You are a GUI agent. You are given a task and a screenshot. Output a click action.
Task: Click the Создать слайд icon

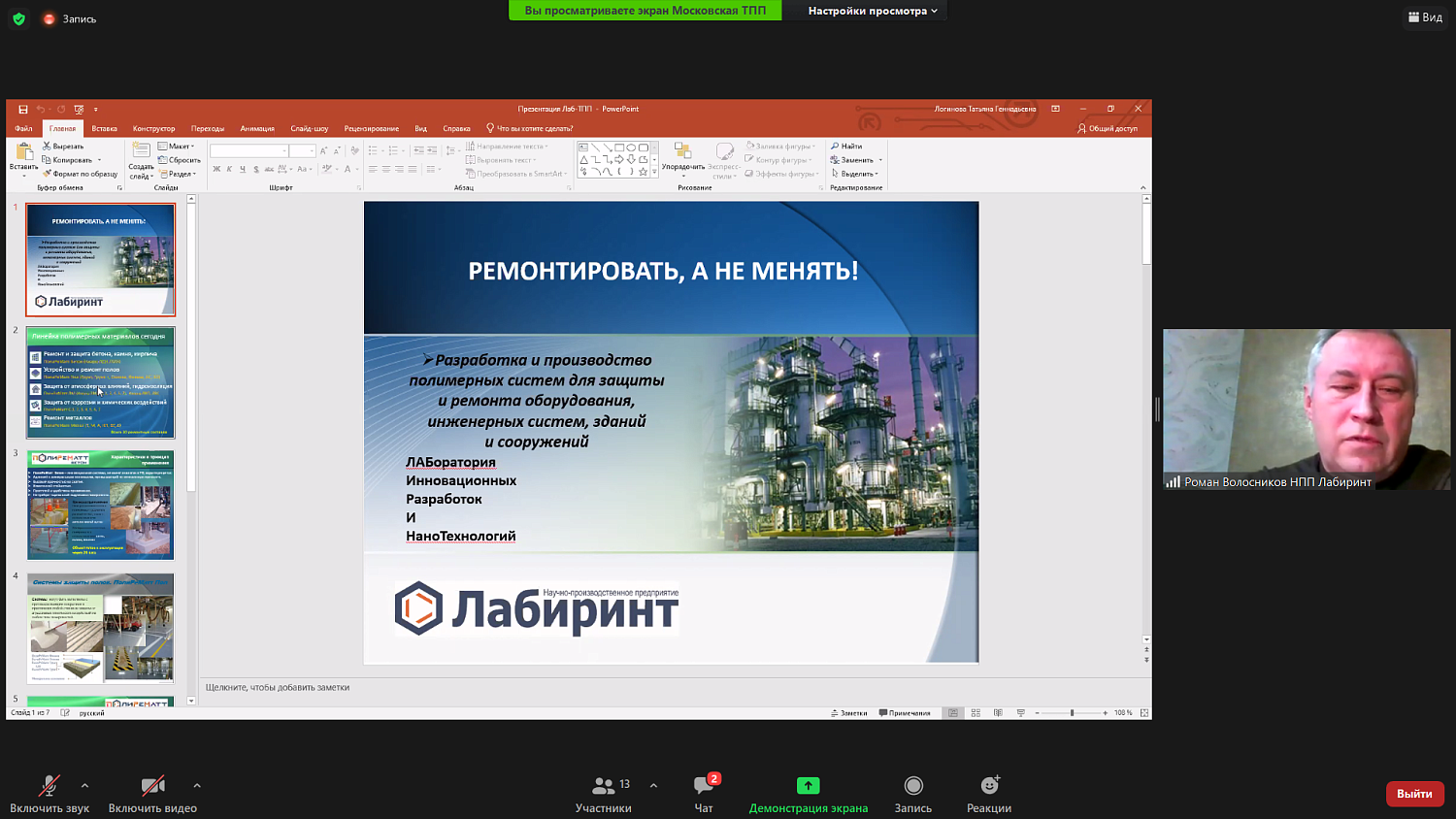click(x=141, y=150)
